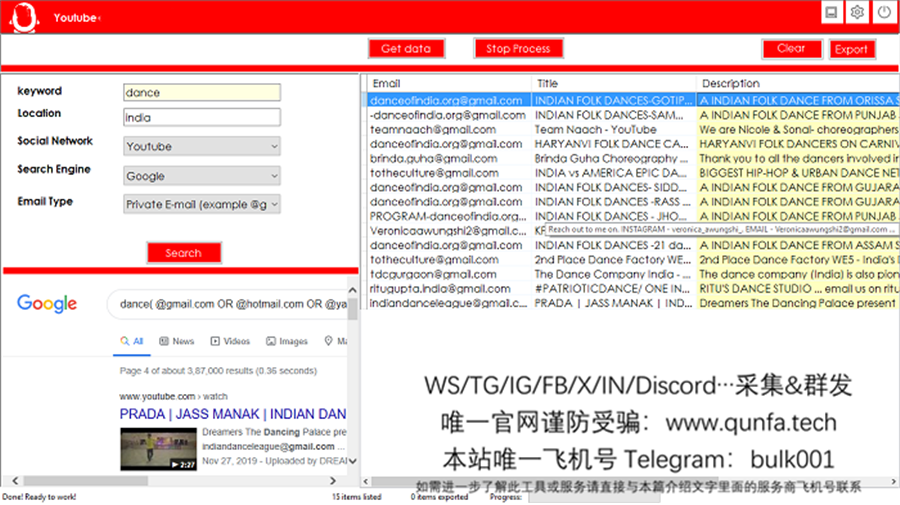The height and width of the screenshot is (505, 900).
Task: Open PRADA | JASS MANAK search result link
Action: [232, 414]
